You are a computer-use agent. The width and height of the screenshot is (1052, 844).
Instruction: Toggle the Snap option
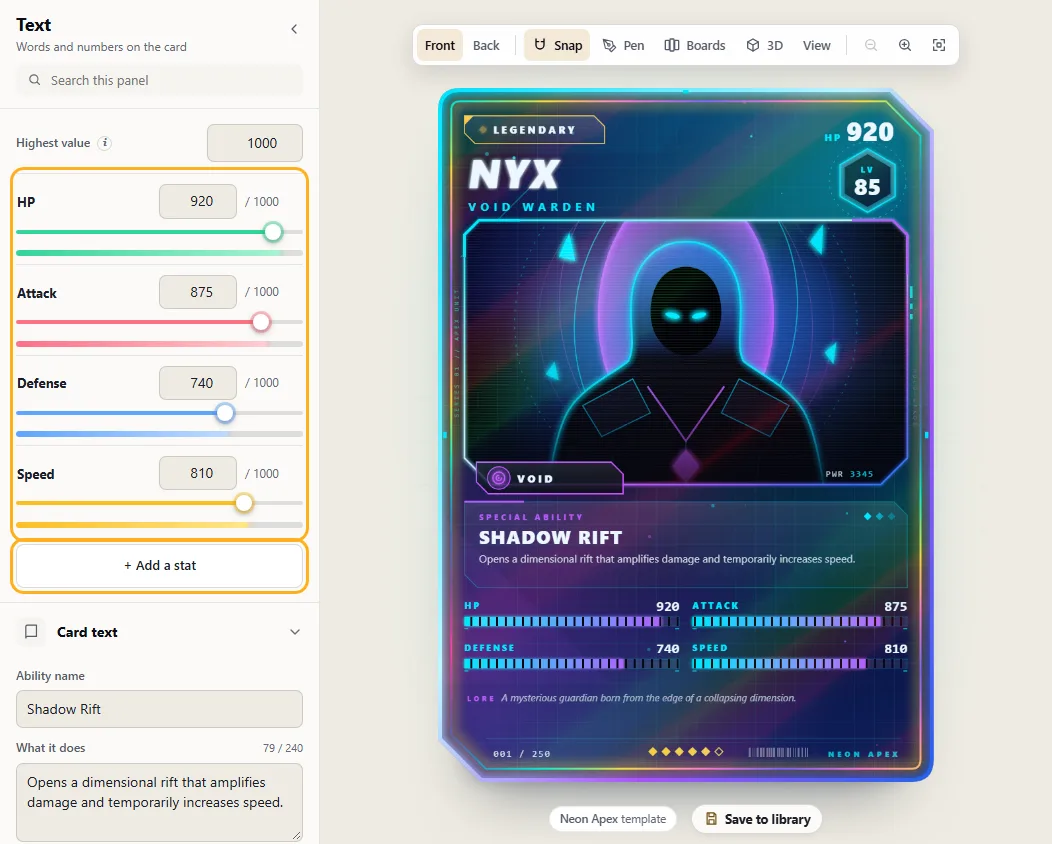tap(557, 45)
